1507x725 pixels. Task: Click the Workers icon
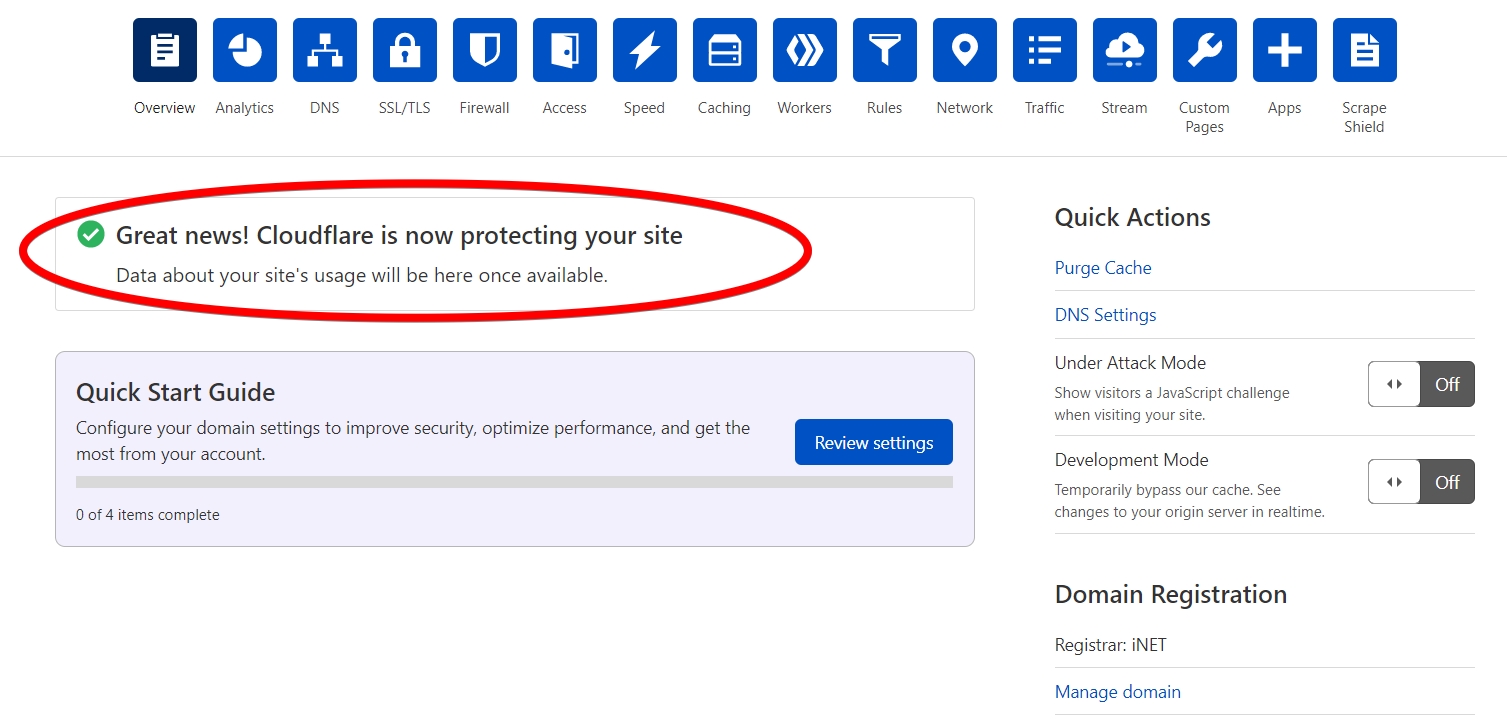coord(804,49)
